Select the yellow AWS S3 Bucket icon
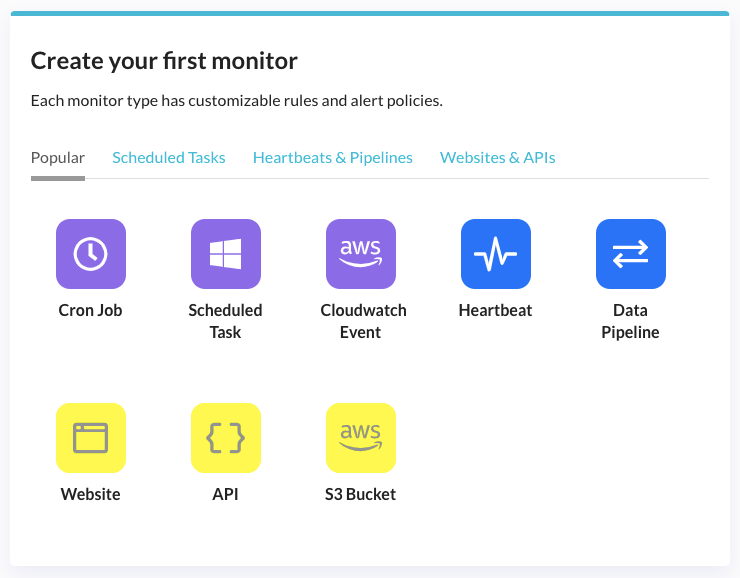The width and height of the screenshot is (740, 578). [360, 438]
